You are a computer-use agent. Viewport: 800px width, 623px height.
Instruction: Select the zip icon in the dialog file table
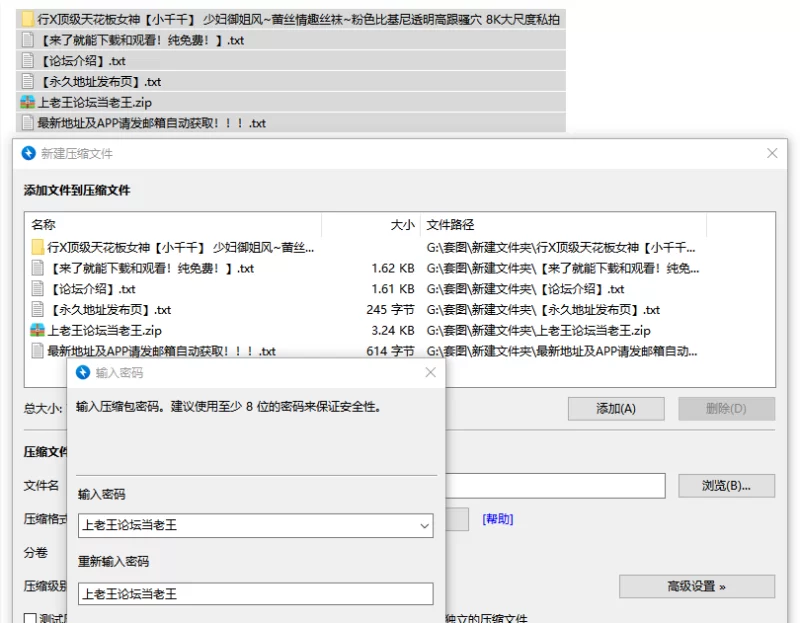coord(37,330)
